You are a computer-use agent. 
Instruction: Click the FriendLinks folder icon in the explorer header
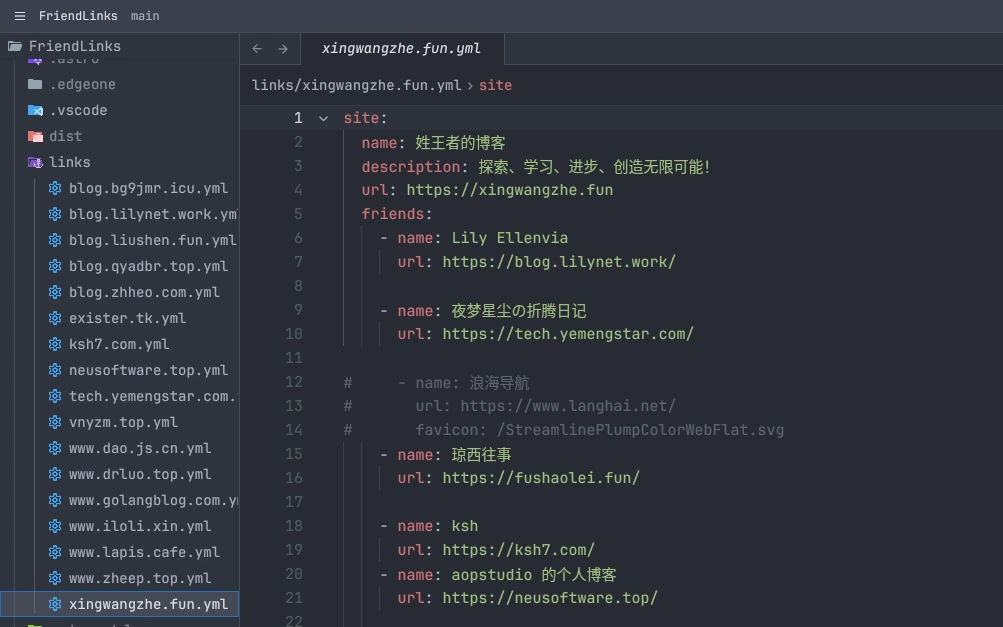coord(14,45)
